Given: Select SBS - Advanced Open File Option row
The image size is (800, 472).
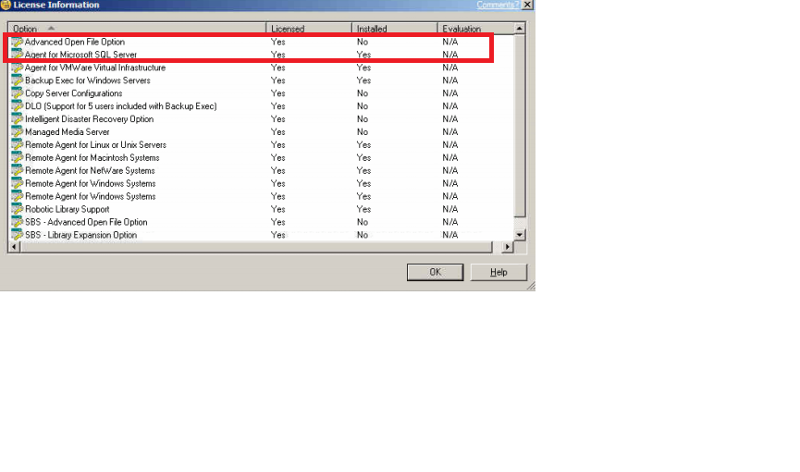Looking at the screenshot, I should click(261, 222).
